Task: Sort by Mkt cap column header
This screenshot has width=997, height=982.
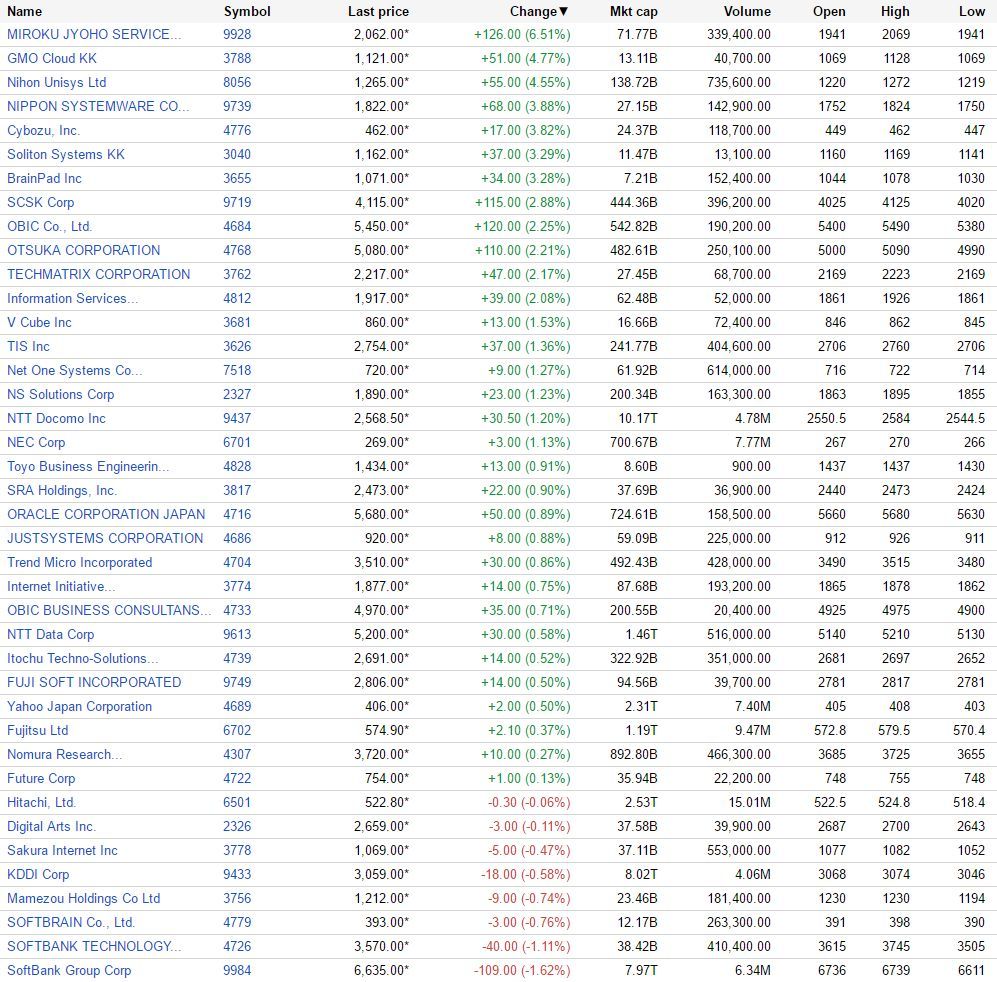Action: click(633, 11)
